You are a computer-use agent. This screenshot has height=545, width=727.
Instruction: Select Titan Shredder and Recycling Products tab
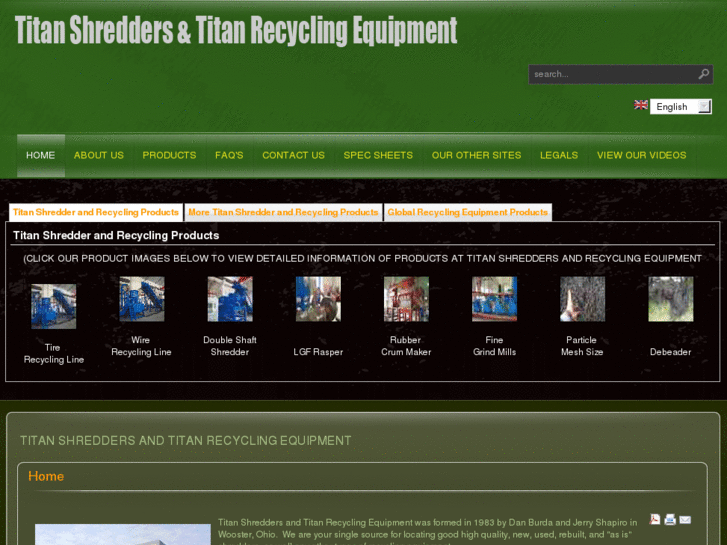96,212
